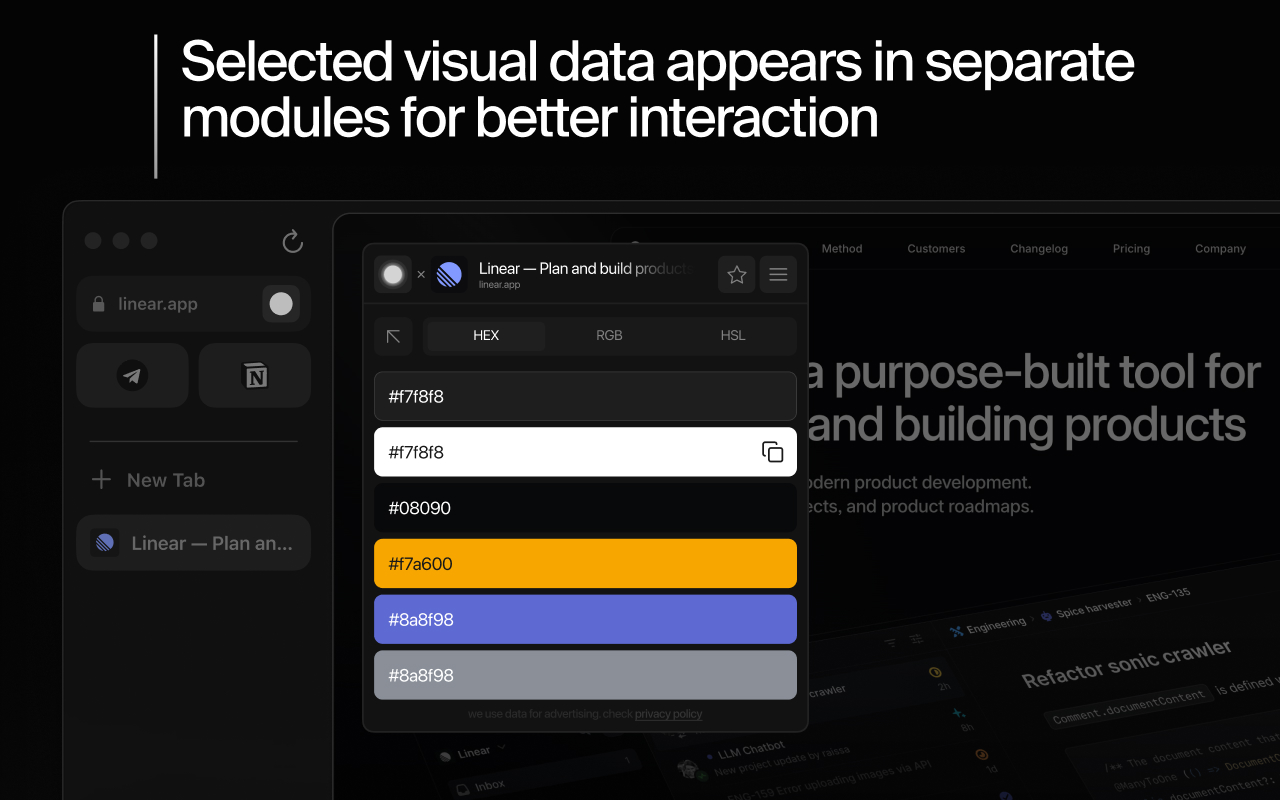Click the Telegram shortcut icon

[132, 375]
